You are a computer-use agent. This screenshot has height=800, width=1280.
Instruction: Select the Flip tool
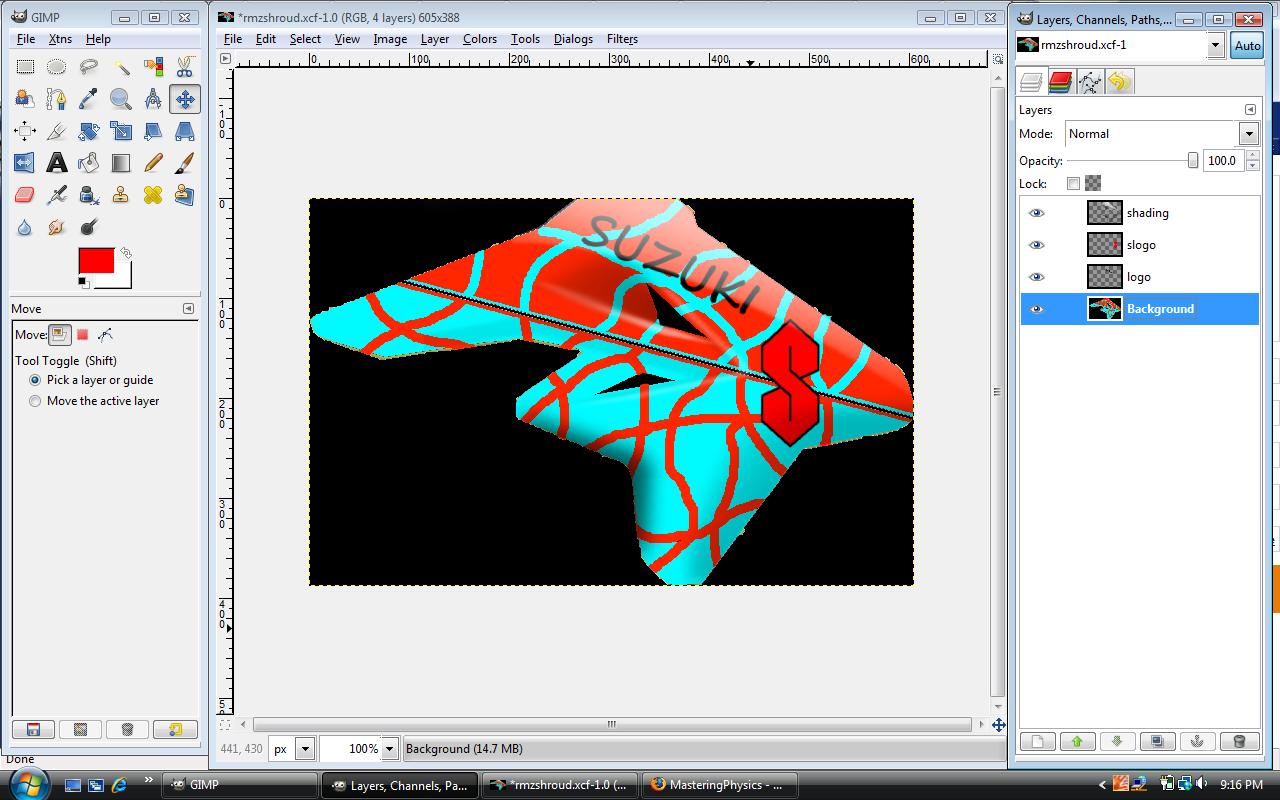25,163
